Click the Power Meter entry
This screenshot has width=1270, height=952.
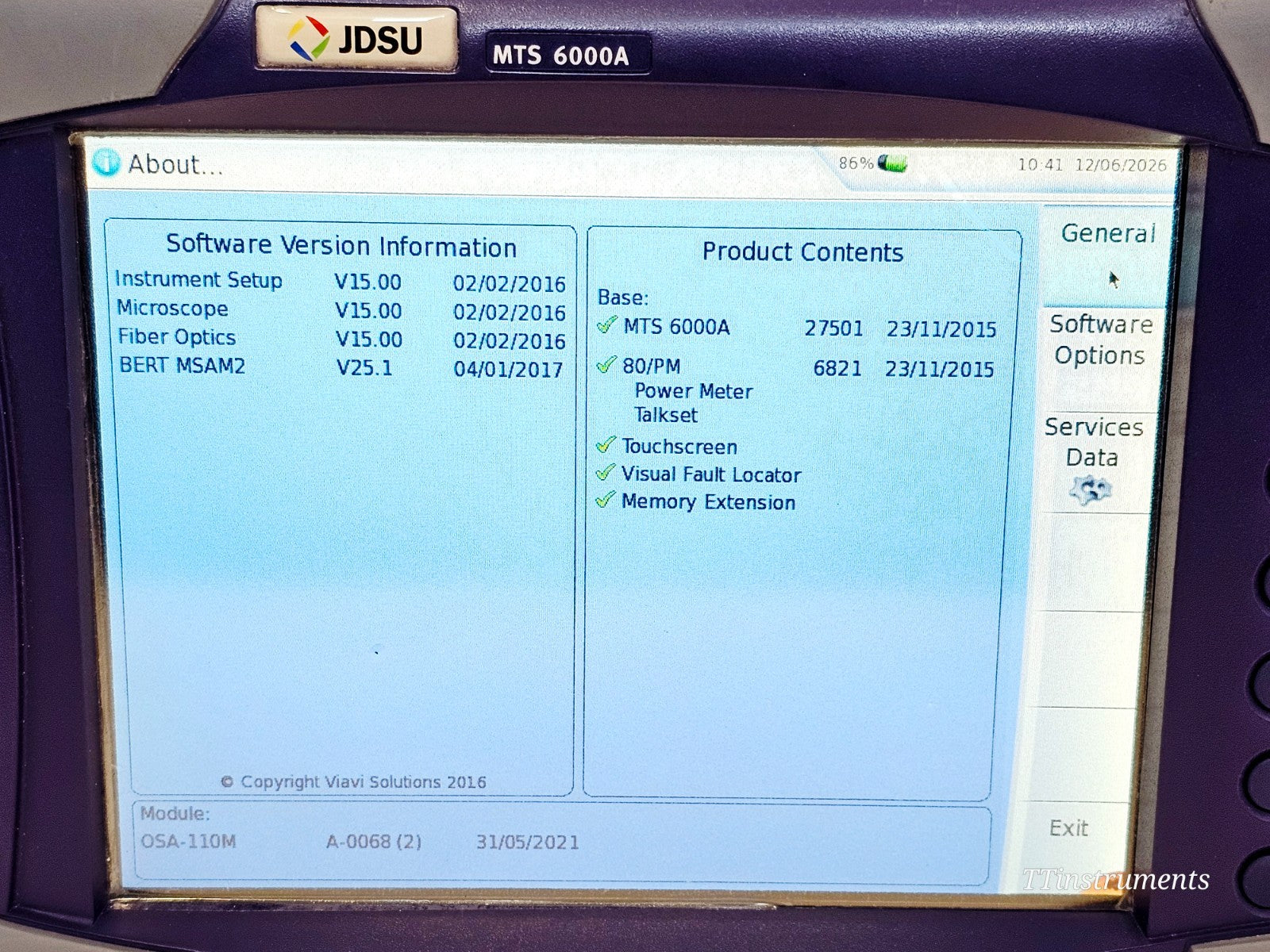tap(693, 391)
